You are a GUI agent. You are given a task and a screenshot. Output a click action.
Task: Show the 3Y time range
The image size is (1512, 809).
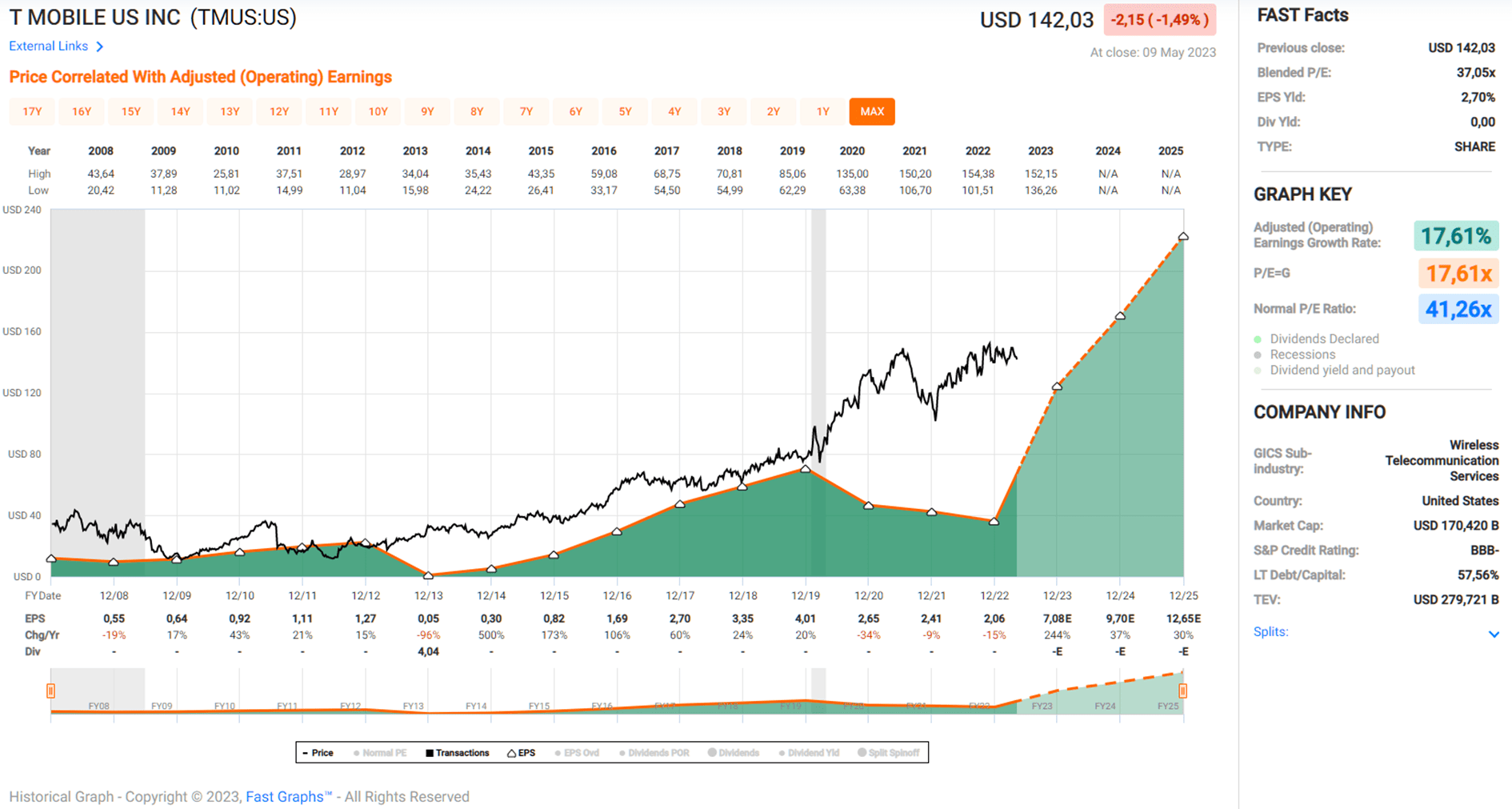coord(724,111)
